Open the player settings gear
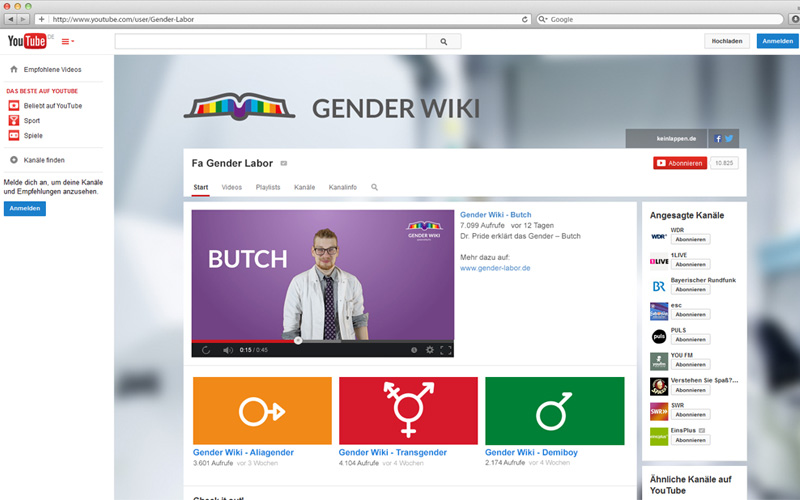This screenshot has width=800, height=500. coord(430,350)
